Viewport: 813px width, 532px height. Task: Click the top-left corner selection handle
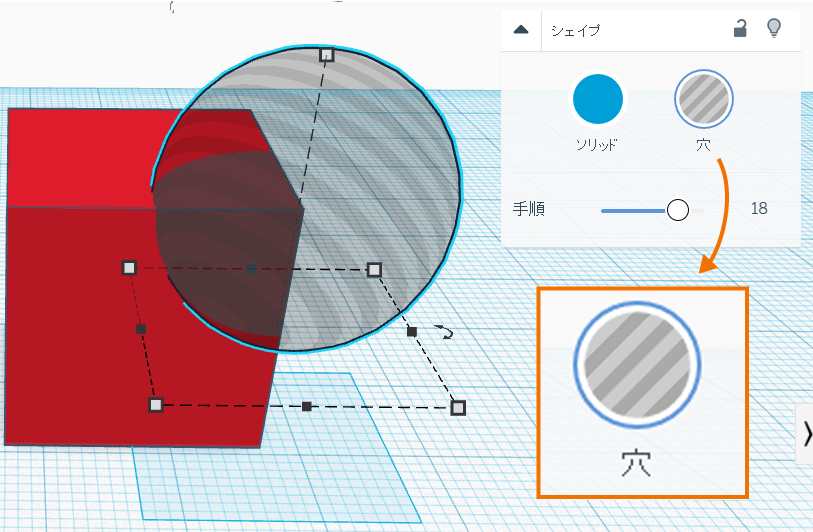click(x=129, y=268)
